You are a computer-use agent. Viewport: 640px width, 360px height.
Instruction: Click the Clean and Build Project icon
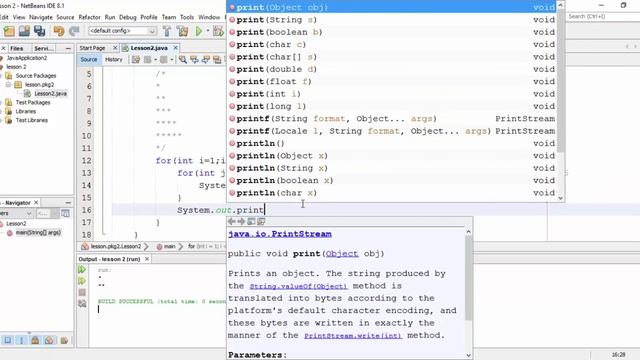point(182,31)
